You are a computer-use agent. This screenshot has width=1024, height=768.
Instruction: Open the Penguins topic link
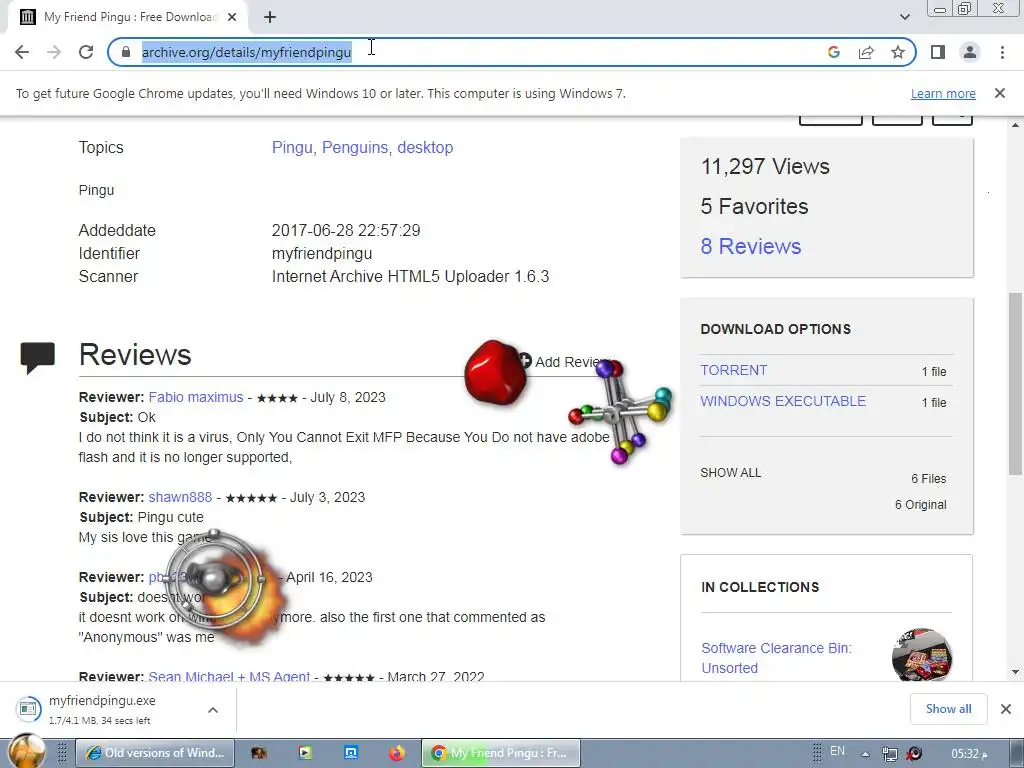(x=355, y=148)
